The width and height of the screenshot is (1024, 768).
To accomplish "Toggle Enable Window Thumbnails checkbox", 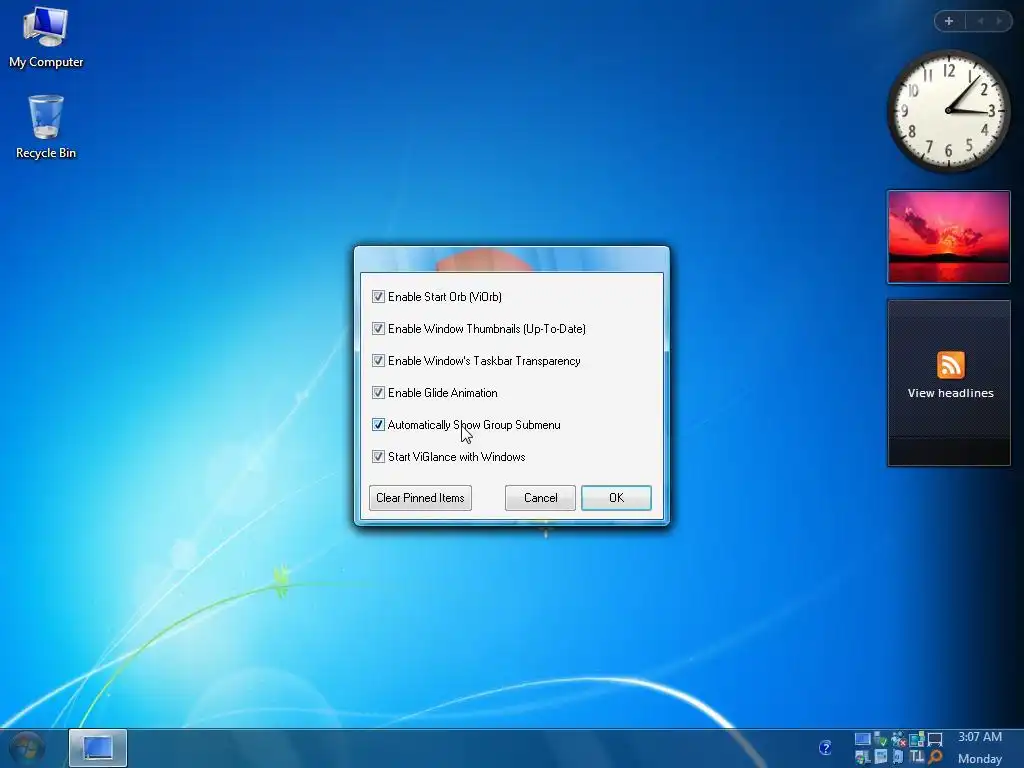I will click(378, 328).
